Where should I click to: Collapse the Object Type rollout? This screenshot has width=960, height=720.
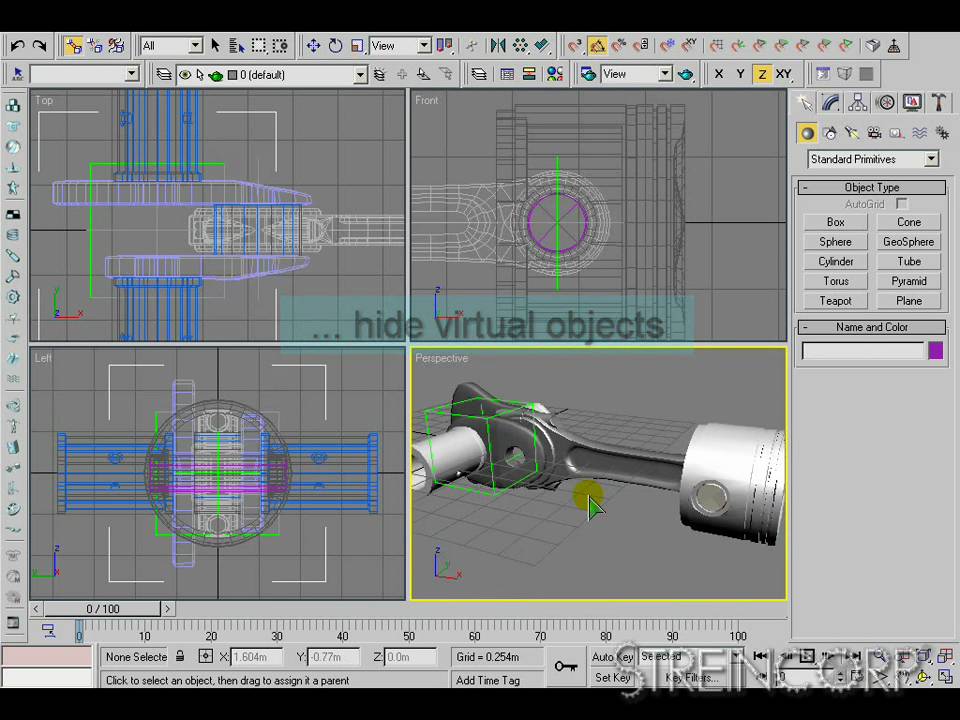872,187
